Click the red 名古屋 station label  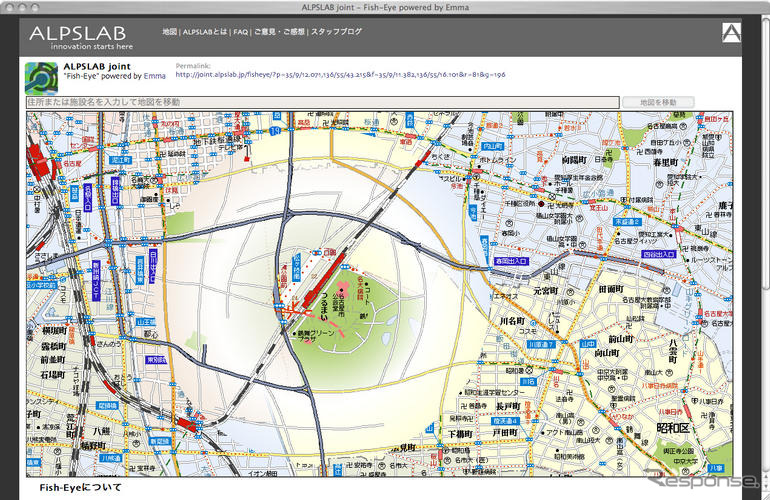pos(72,163)
